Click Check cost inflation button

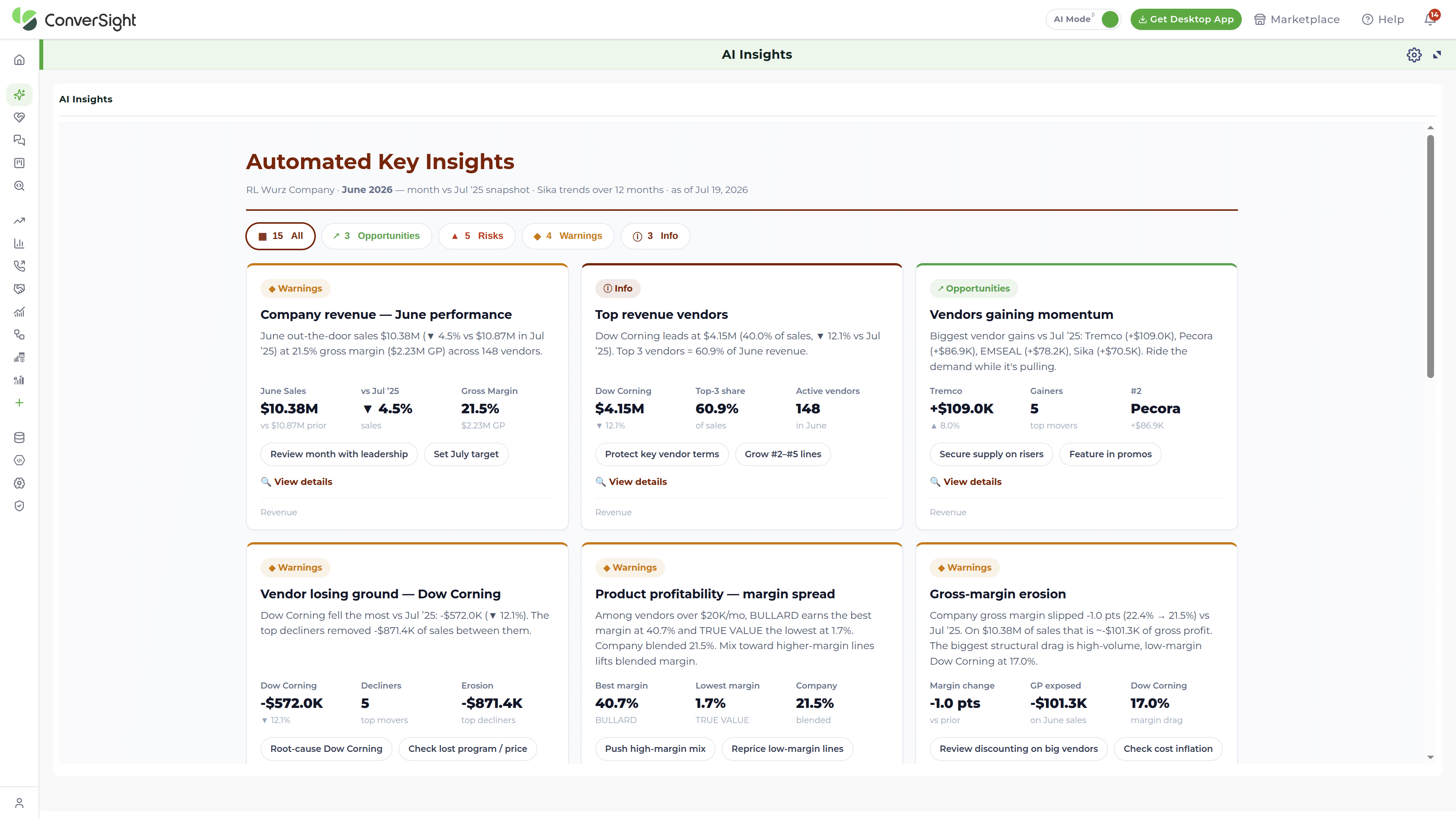coord(1168,748)
